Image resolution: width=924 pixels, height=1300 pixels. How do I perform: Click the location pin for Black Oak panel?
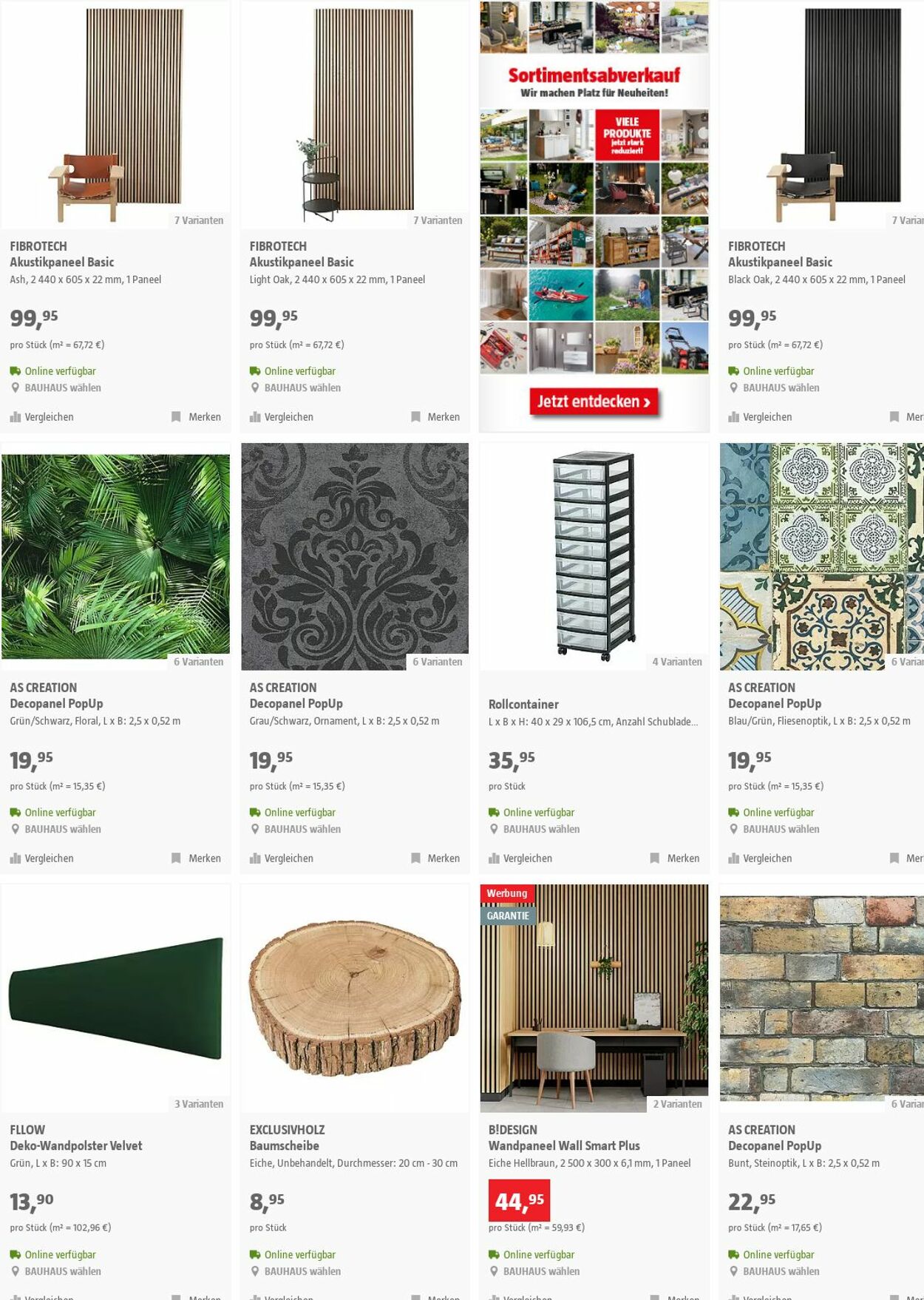tap(734, 387)
